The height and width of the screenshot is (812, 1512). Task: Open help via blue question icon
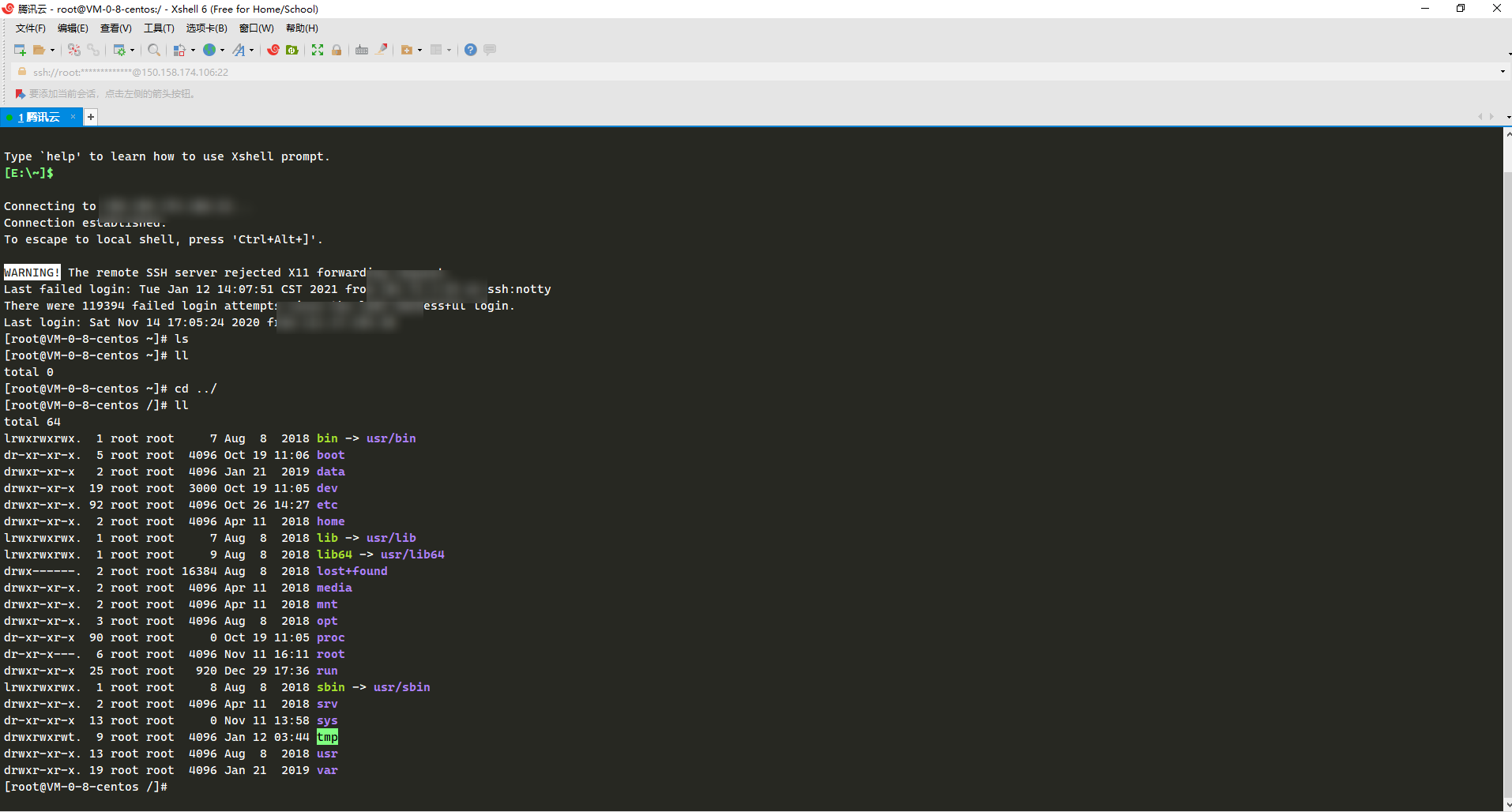click(x=471, y=50)
